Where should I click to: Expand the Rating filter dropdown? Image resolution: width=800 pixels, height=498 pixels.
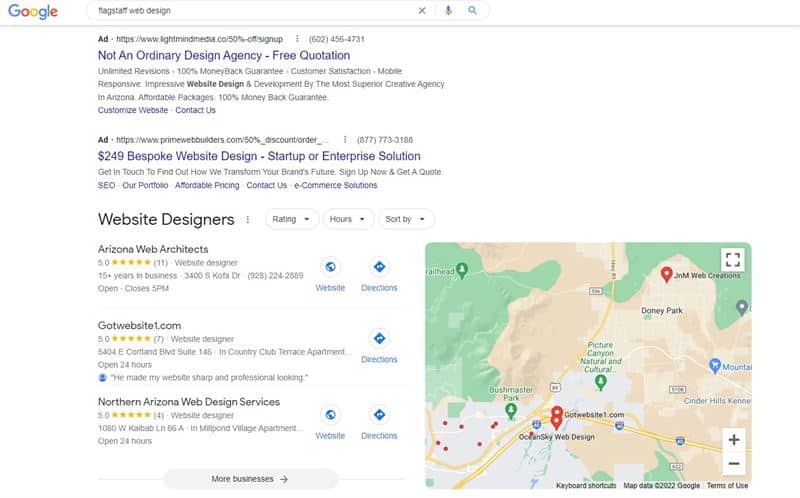click(291, 219)
